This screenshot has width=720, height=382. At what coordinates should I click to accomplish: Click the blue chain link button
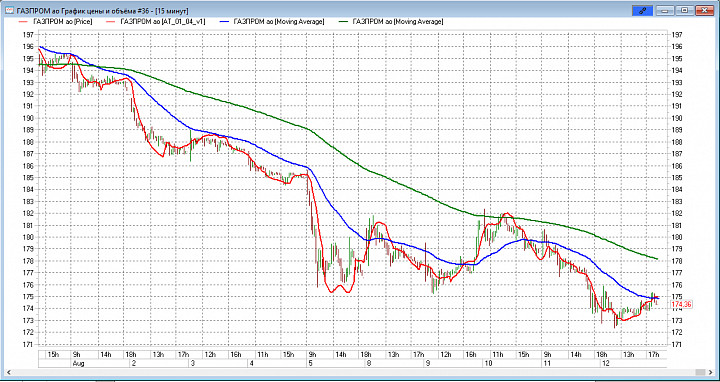pos(642,10)
